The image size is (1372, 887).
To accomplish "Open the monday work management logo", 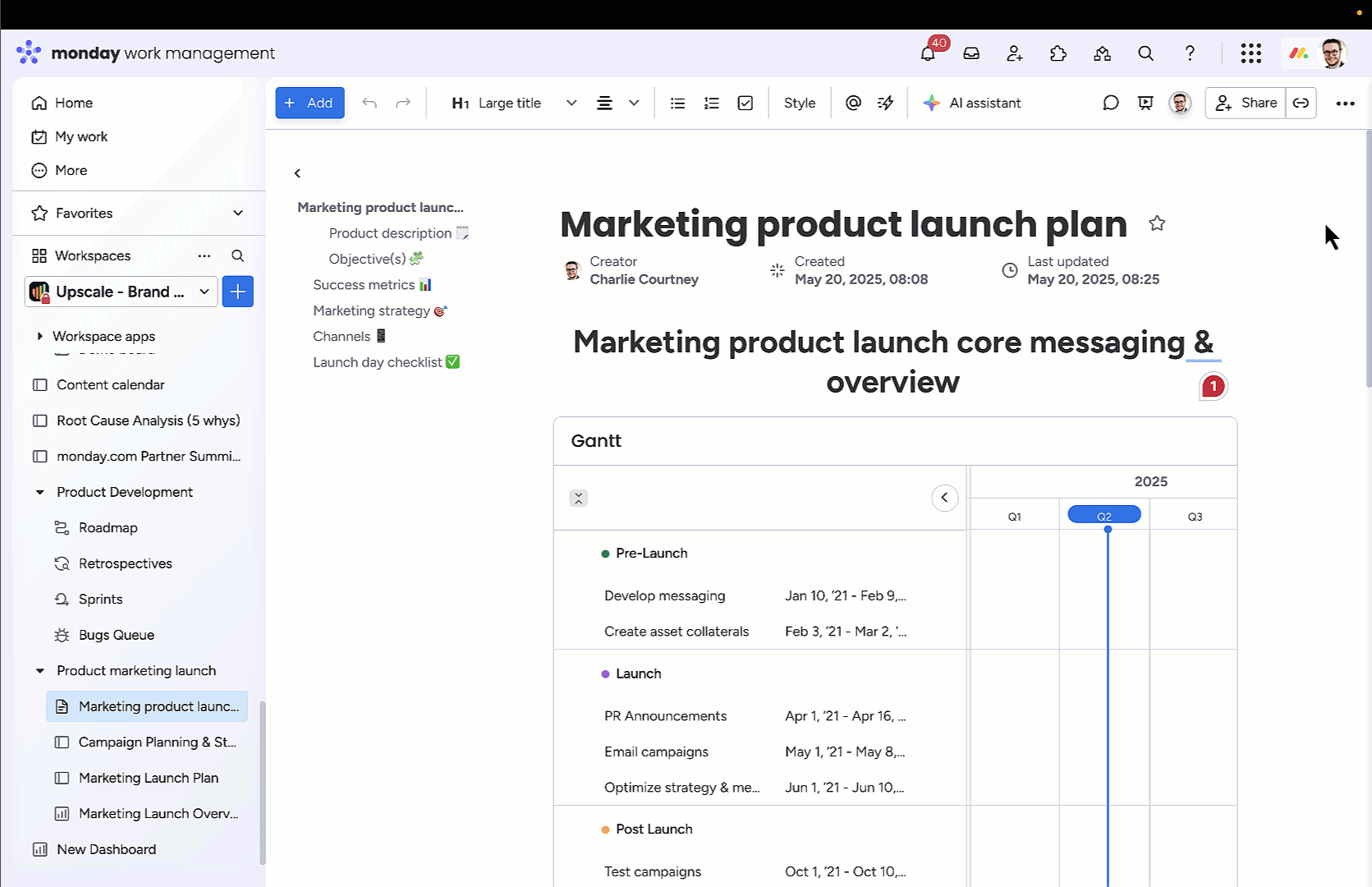I will pos(146,53).
